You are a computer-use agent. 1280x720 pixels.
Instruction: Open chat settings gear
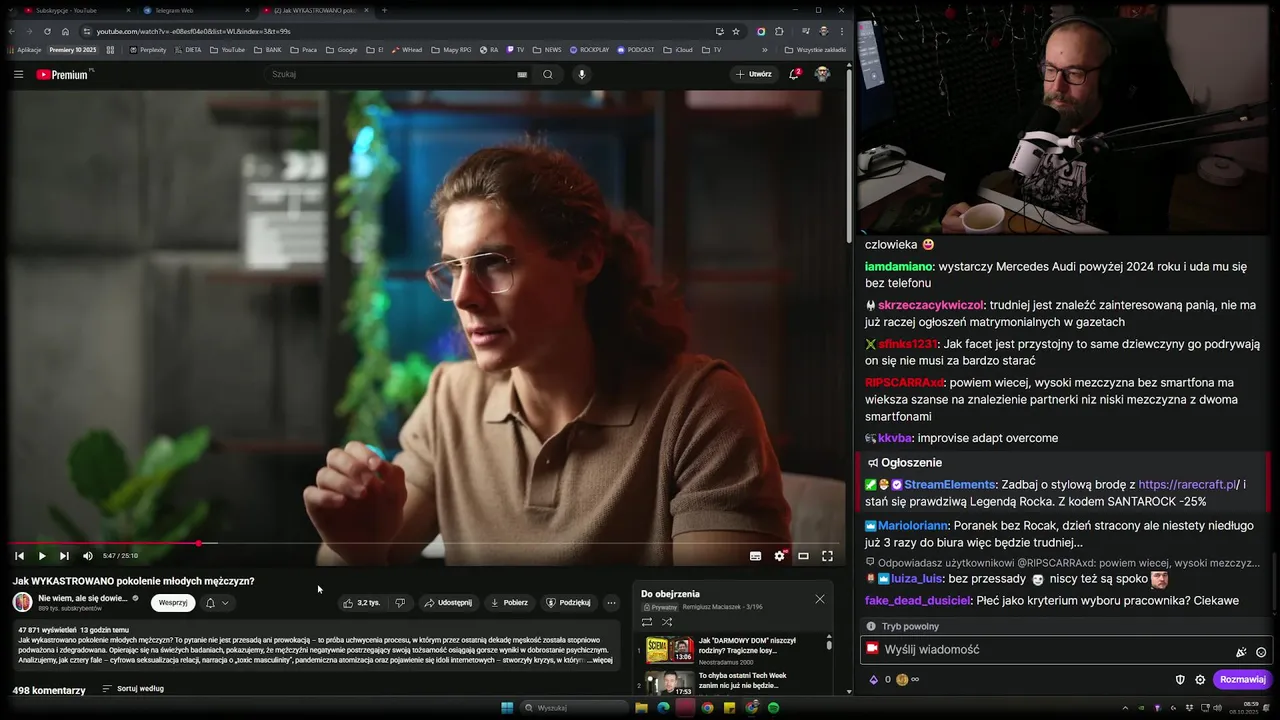(1200, 680)
